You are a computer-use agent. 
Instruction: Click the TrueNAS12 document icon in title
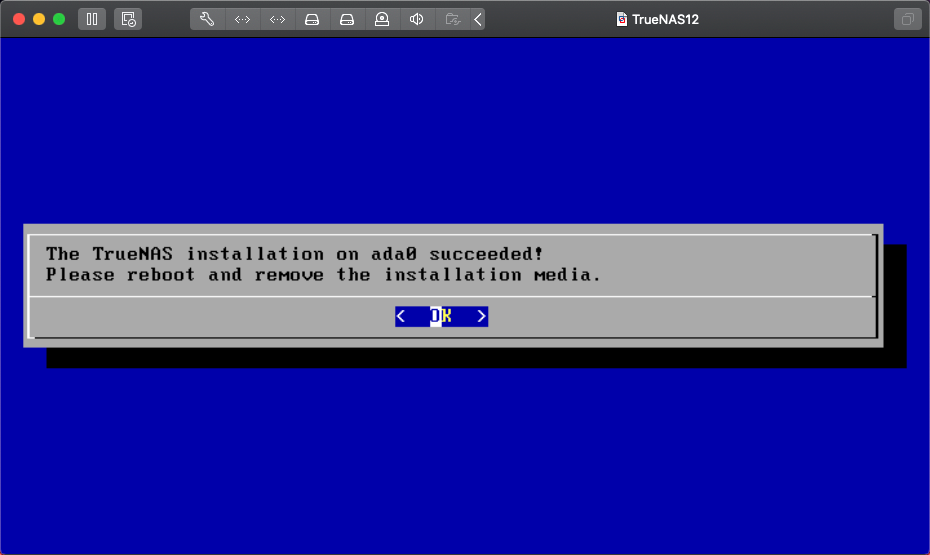(622, 20)
